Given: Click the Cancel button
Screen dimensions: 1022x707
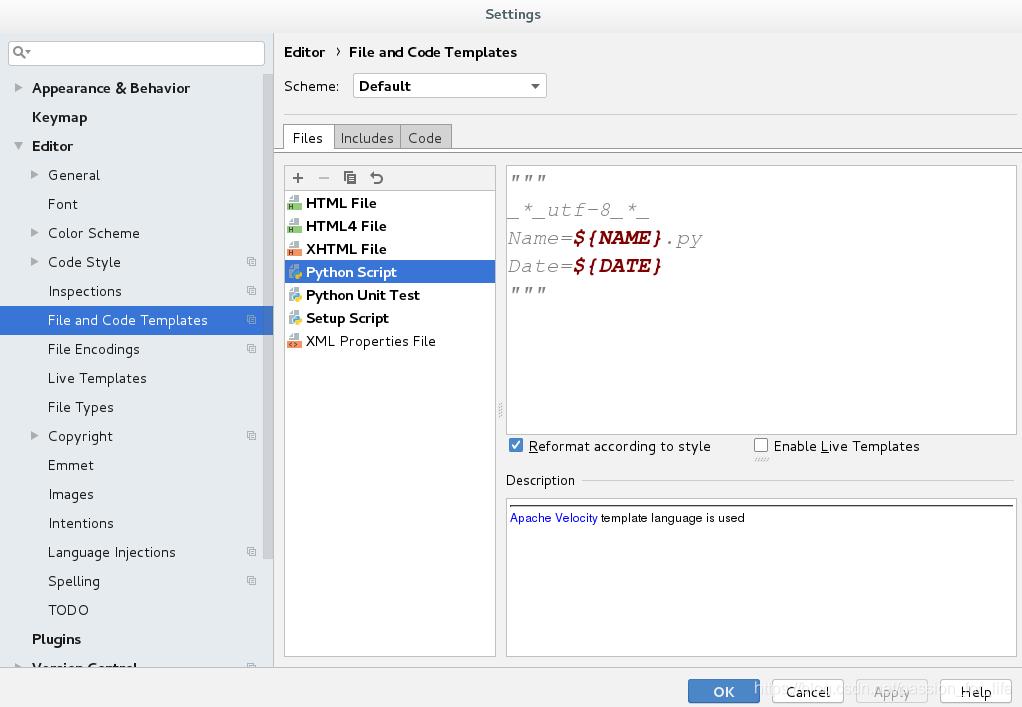Looking at the screenshot, I should point(808,691).
